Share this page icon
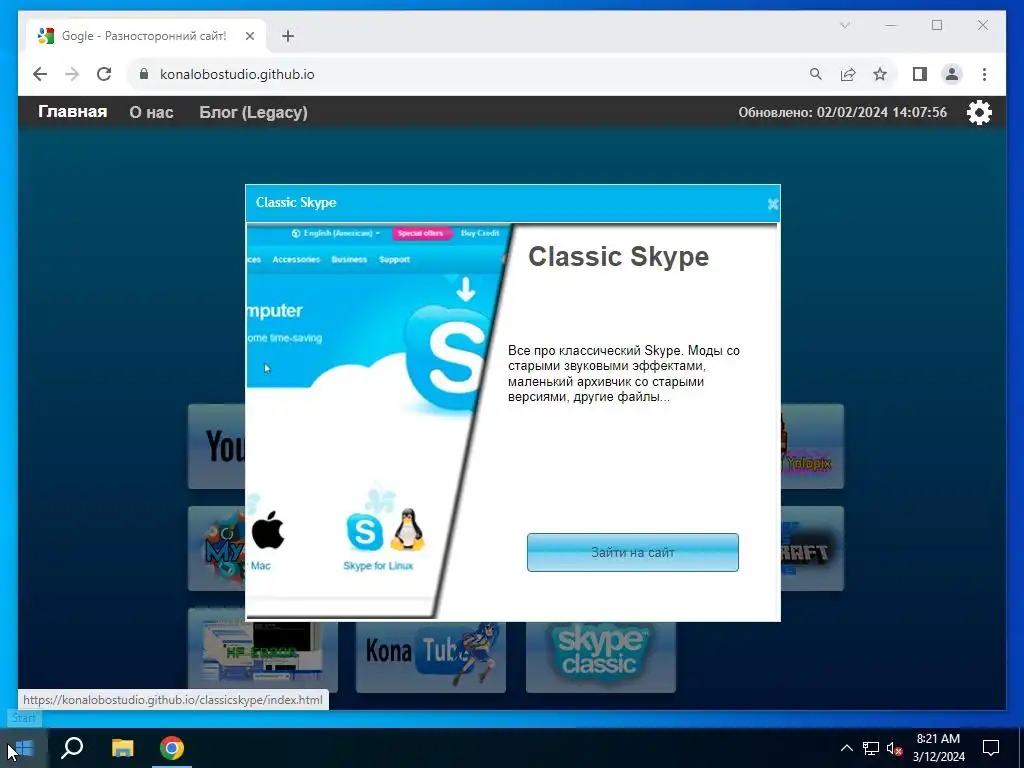Image resolution: width=1024 pixels, height=768 pixels. 848,74
